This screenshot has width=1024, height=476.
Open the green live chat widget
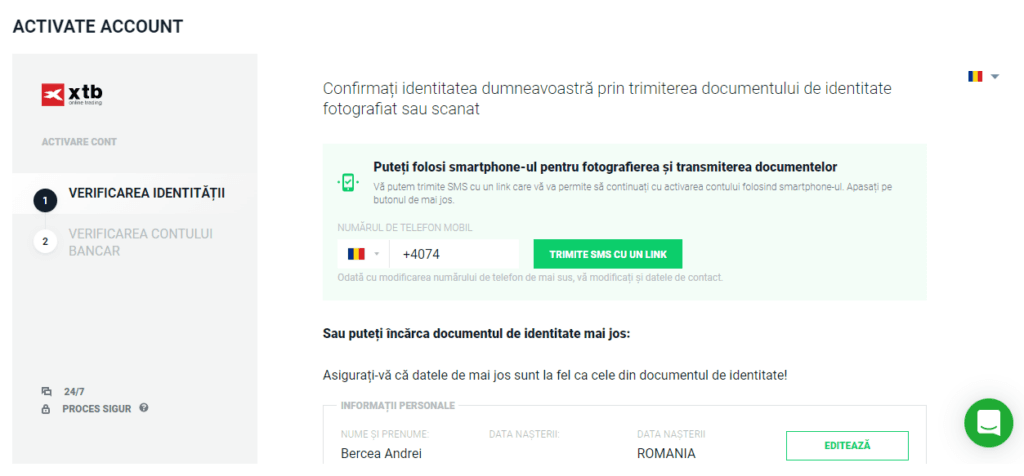pyautogui.click(x=988, y=423)
